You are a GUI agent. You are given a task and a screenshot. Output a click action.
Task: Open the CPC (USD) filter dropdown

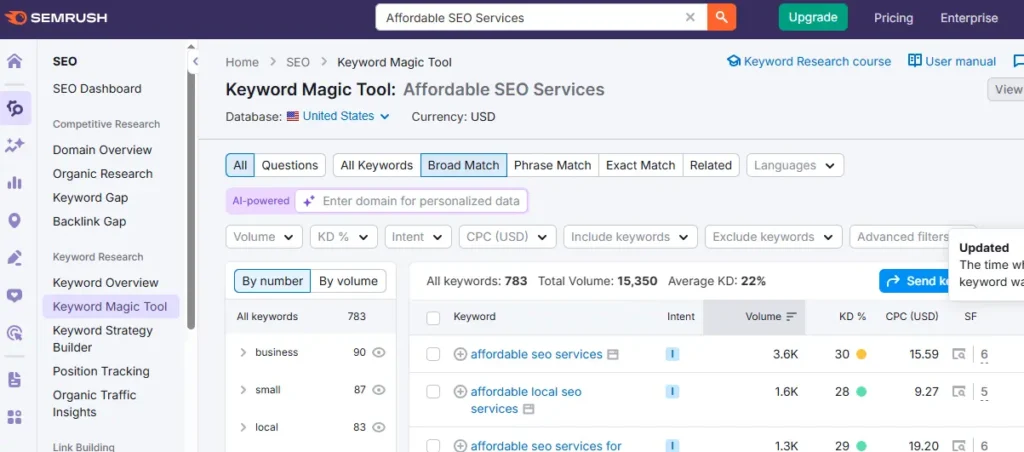[507, 237]
